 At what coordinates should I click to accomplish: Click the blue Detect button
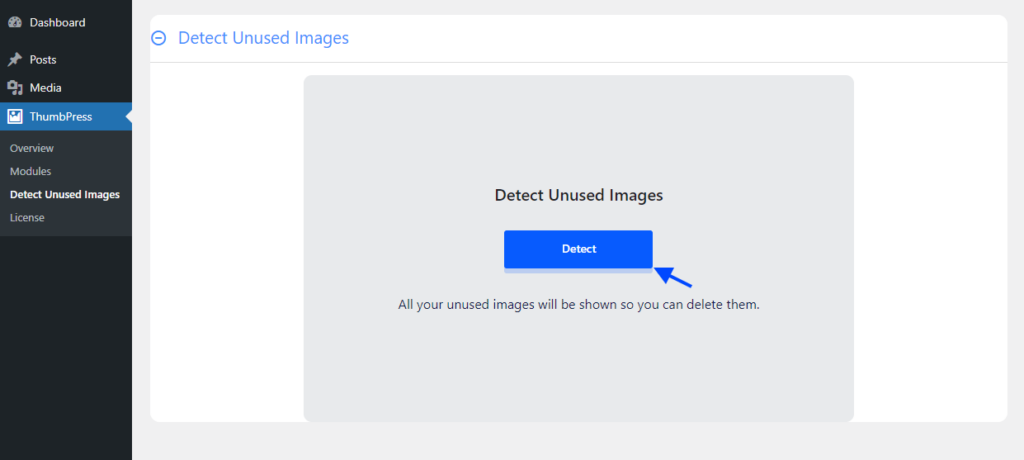pyautogui.click(x=579, y=249)
